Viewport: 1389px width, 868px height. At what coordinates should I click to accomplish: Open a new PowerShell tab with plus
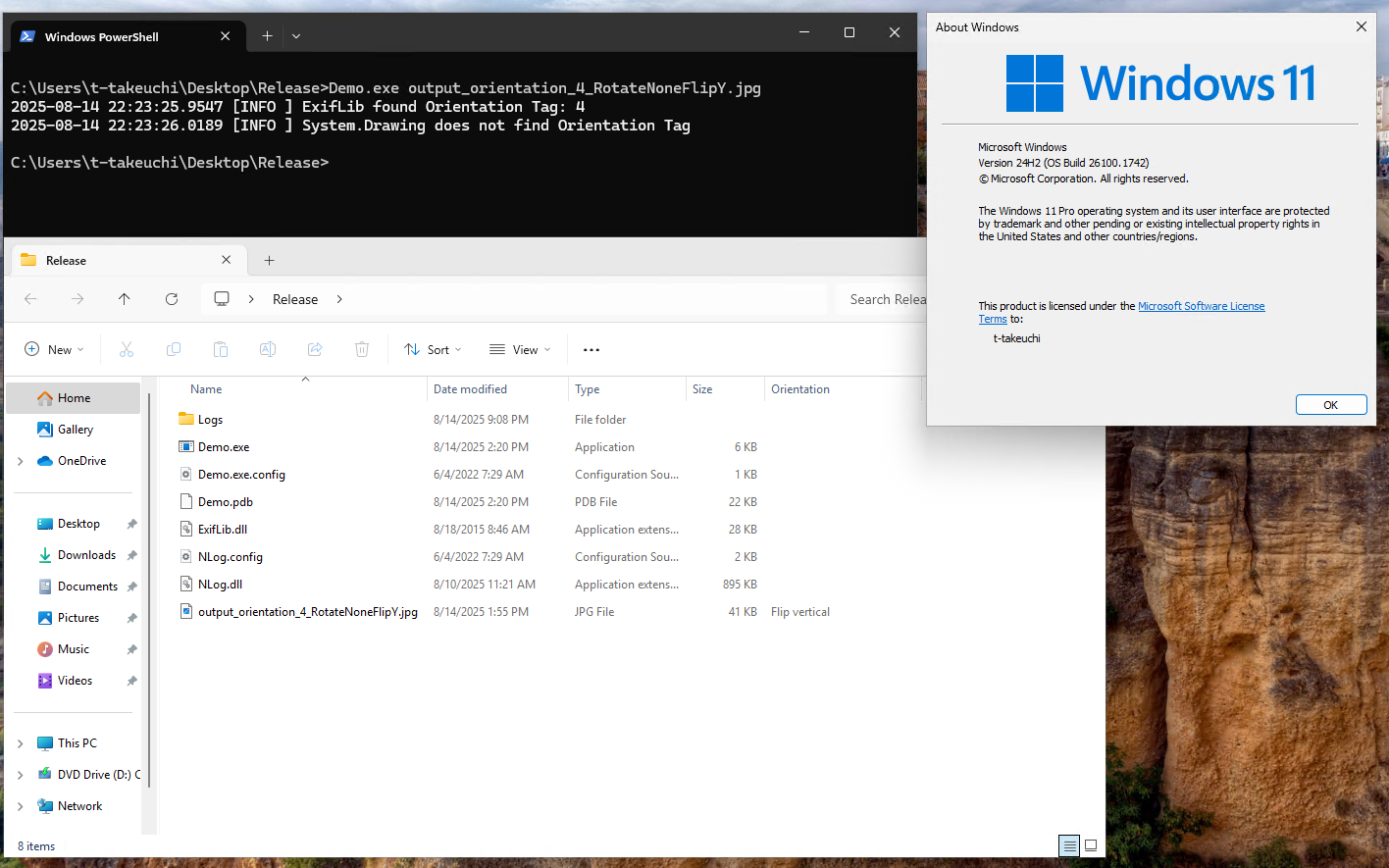point(267,36)
